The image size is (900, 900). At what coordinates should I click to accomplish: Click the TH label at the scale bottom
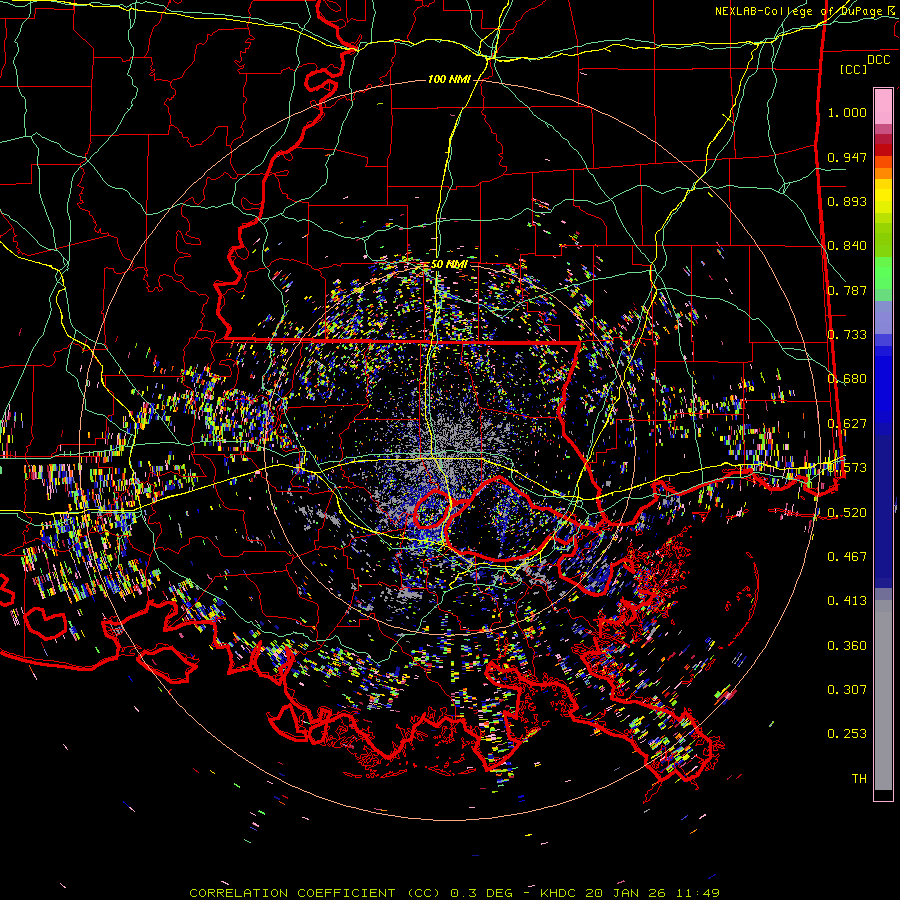click(859, 778)
